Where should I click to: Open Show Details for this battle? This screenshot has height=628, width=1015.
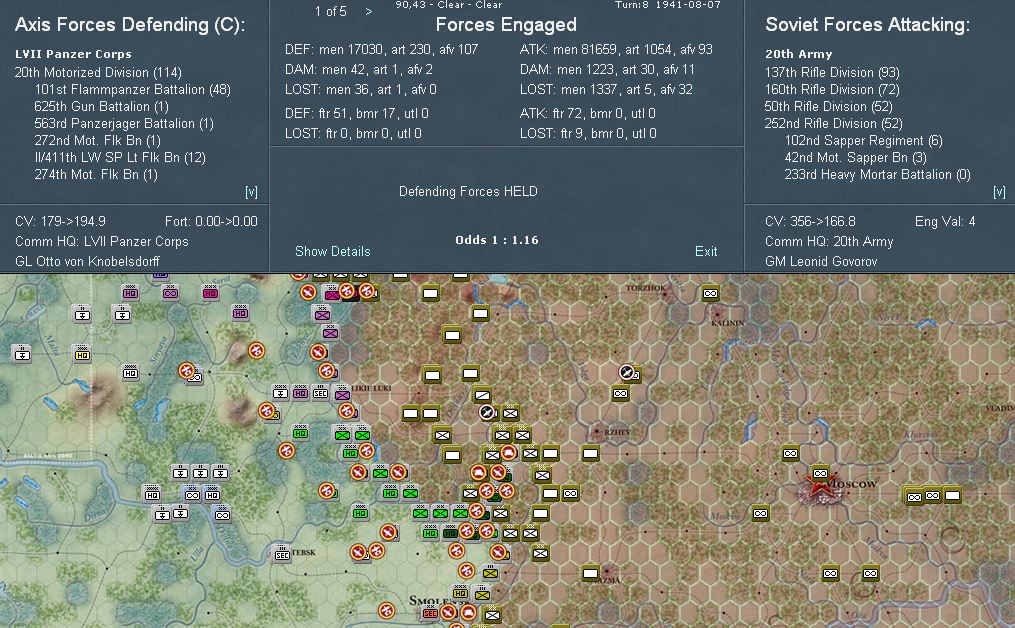pos(333,251)
